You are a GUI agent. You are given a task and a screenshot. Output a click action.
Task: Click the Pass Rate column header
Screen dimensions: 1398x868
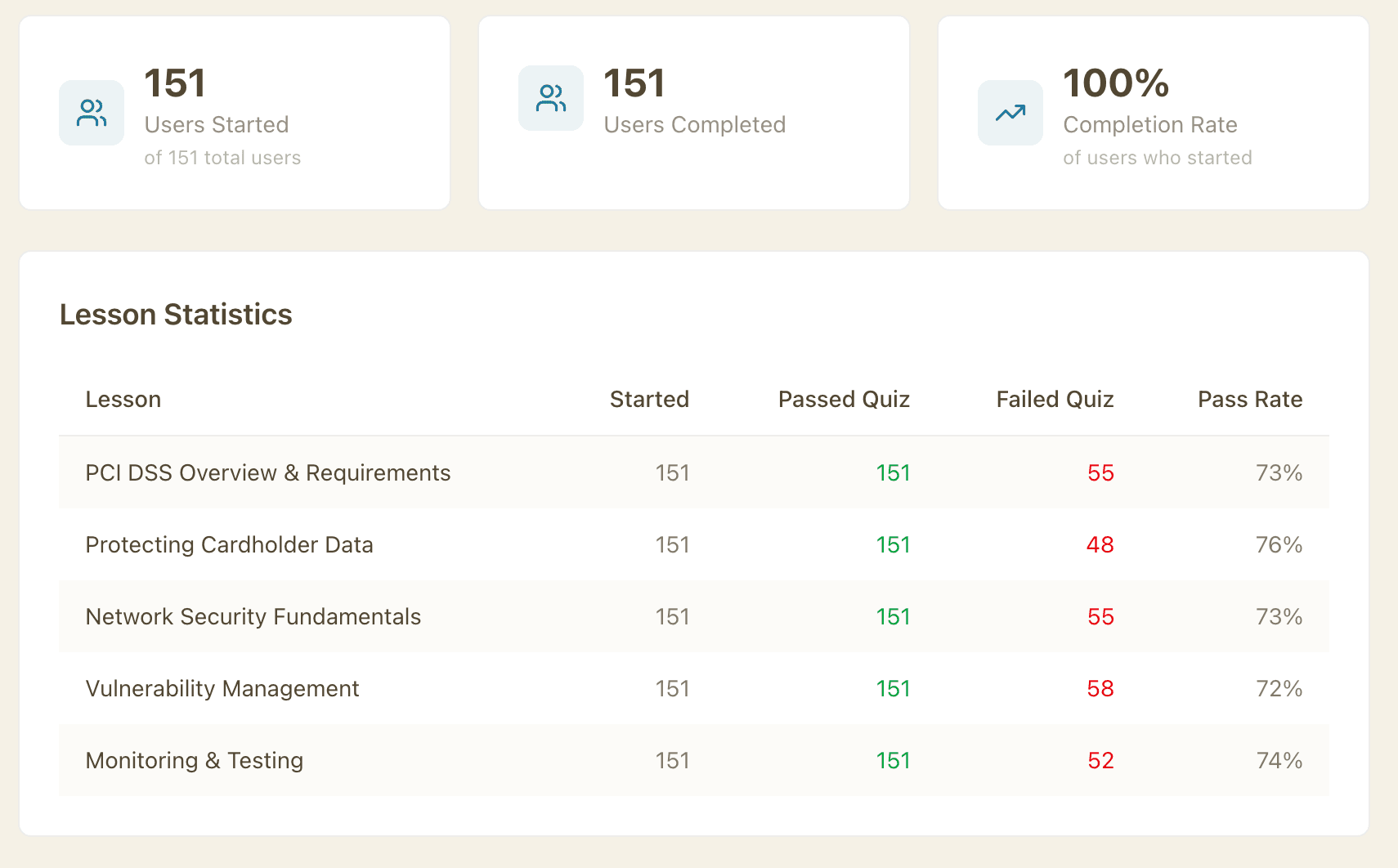(1249, 400)
